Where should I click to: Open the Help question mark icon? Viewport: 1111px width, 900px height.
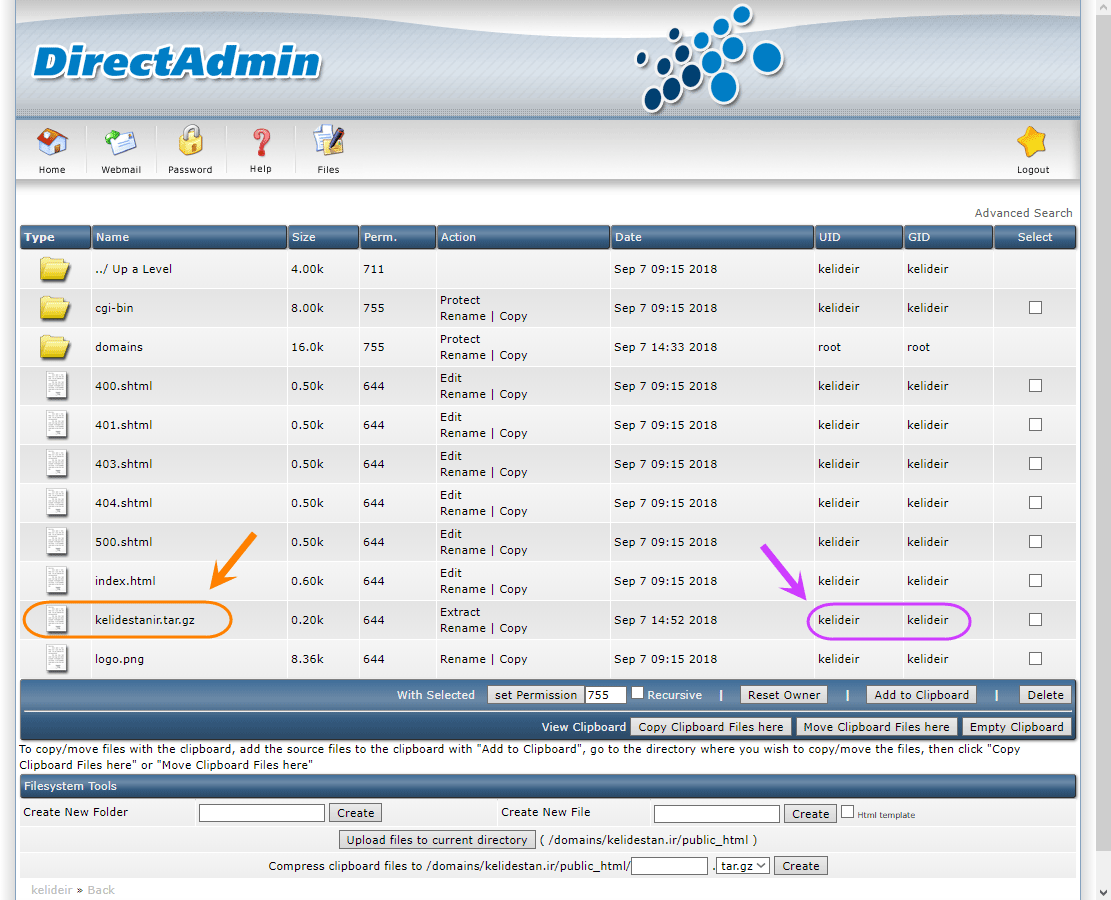(261, 142)
